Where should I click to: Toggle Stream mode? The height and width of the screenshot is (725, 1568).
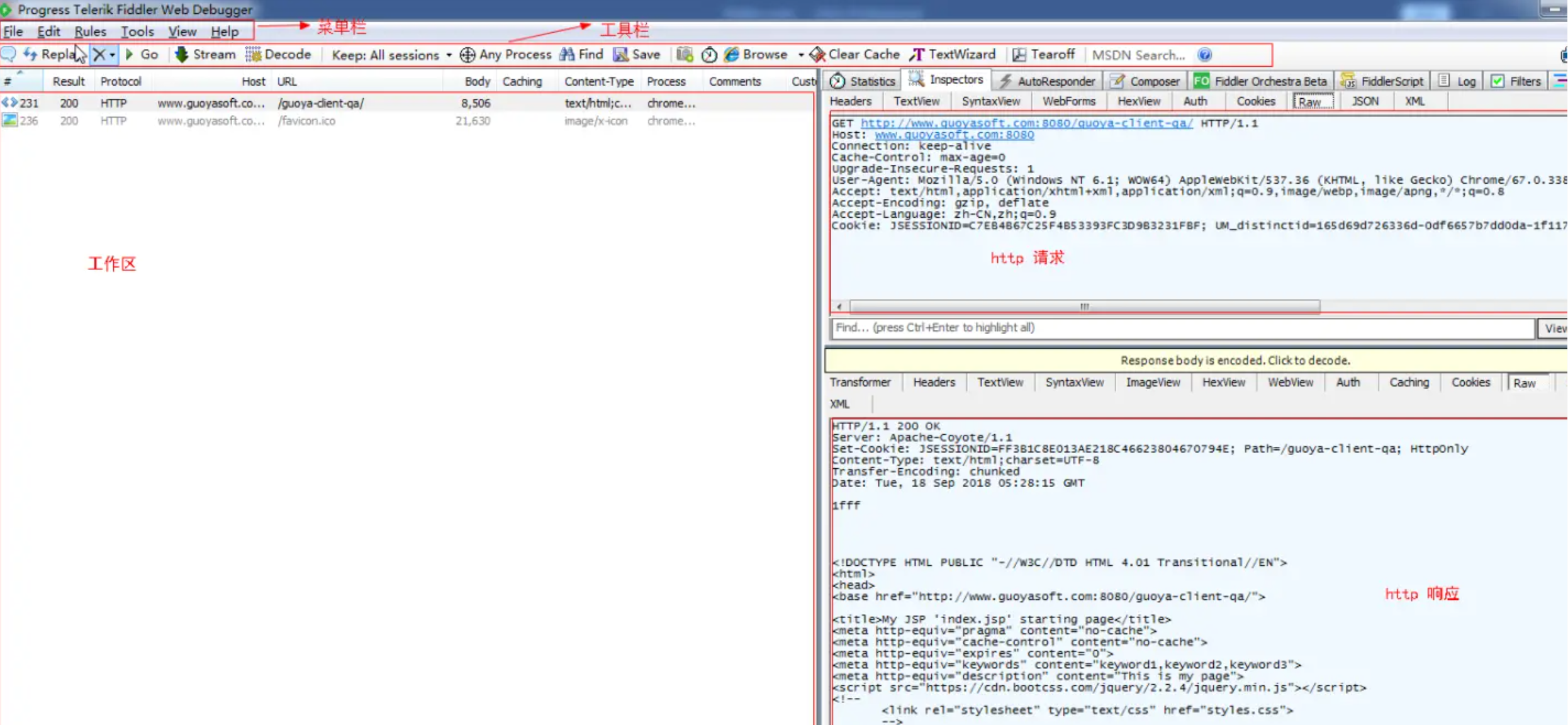point(205,55)
